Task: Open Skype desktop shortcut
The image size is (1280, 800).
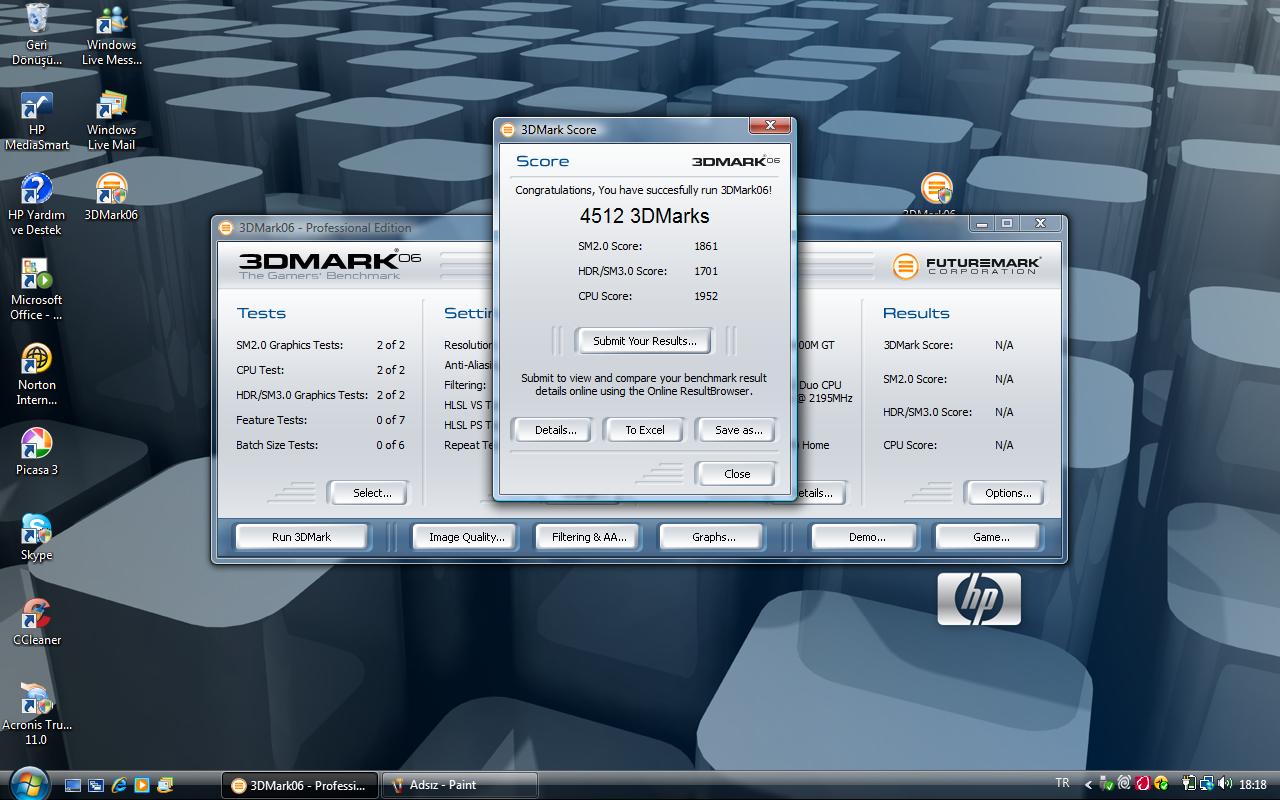Action: (x=37, y=537)
